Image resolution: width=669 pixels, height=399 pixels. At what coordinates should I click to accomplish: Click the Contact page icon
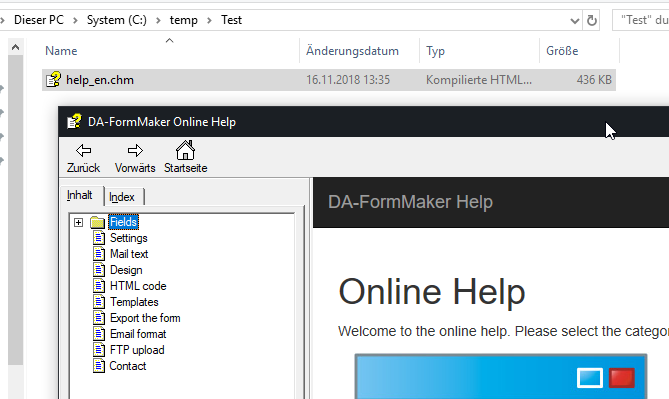99,366
